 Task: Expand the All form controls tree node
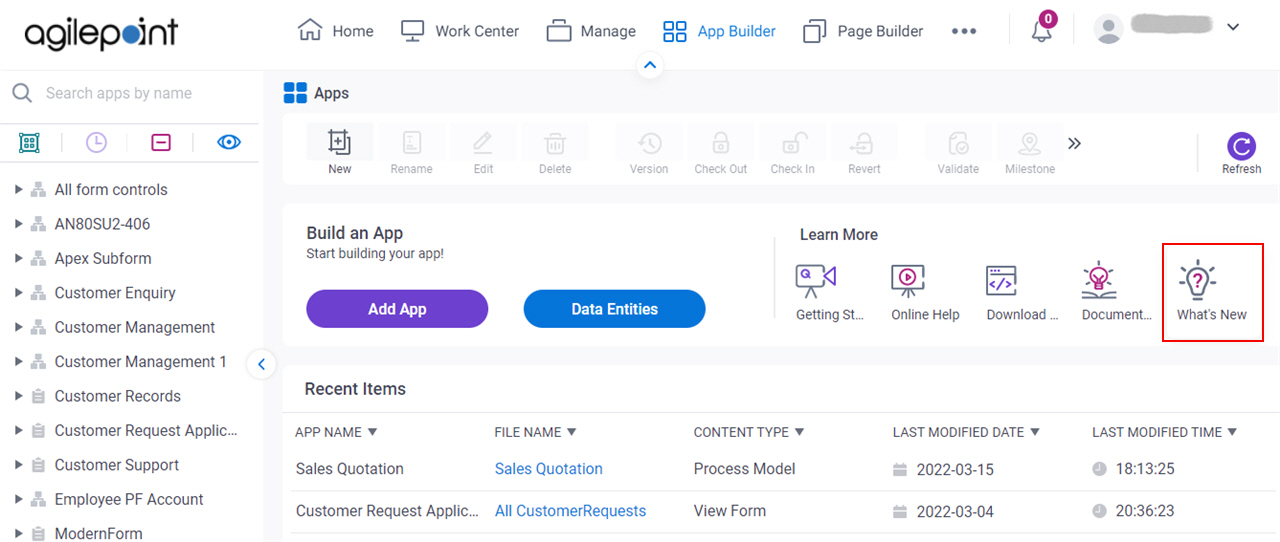point(18,189)
